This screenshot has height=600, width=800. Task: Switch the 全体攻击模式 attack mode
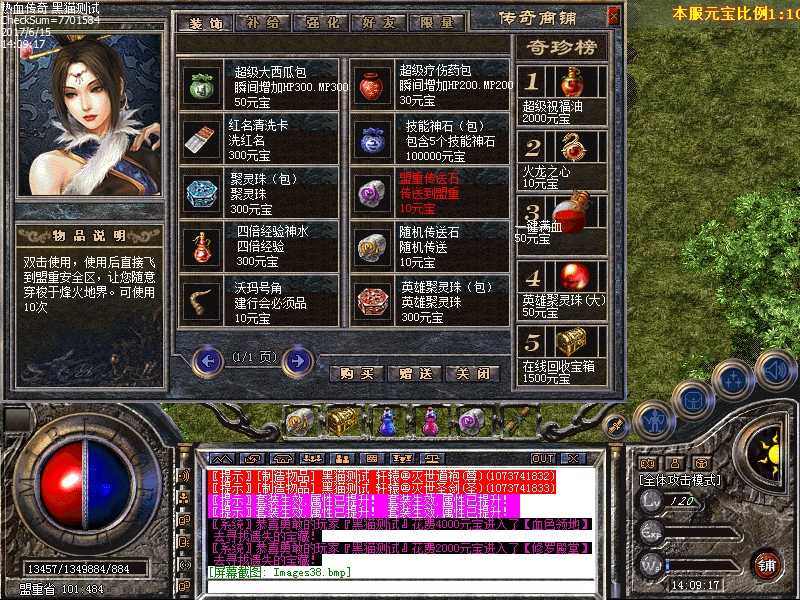[680, 480]
